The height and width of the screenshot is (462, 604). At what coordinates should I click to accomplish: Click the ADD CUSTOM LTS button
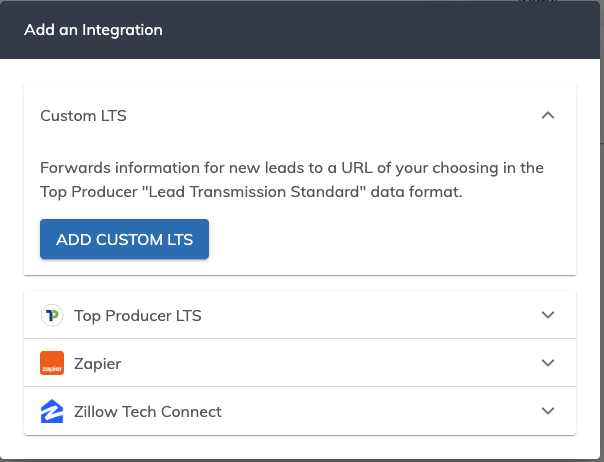tap(124, 240)
